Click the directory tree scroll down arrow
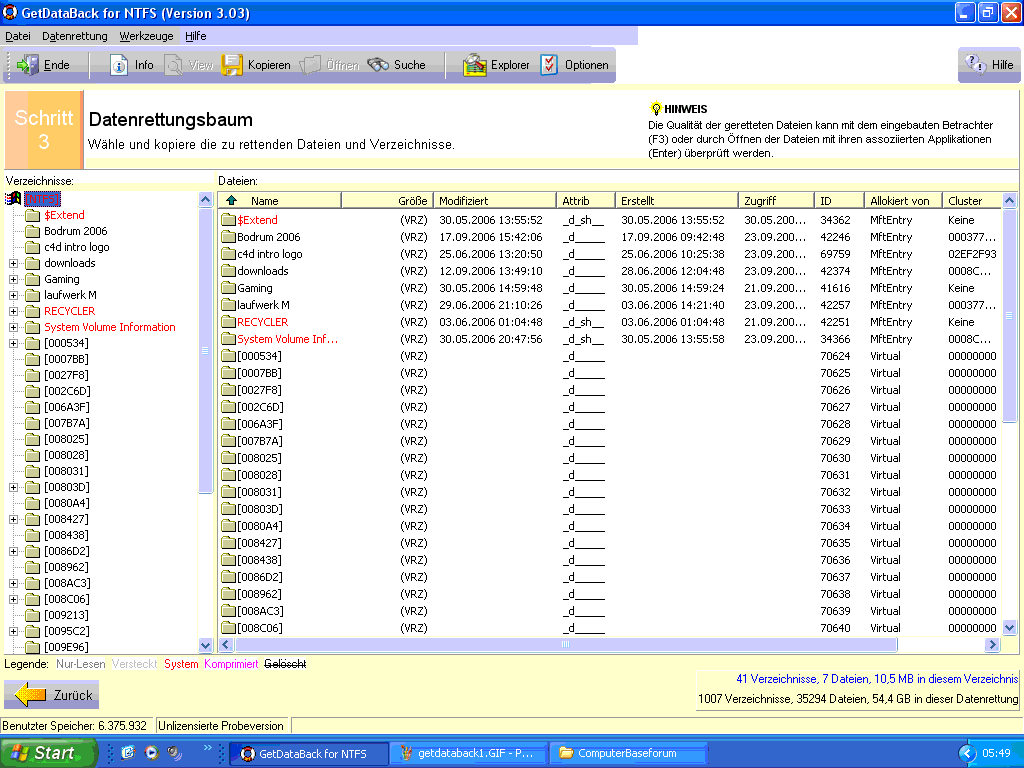This screenshot has width=1024, height=768. coord(205,645)
